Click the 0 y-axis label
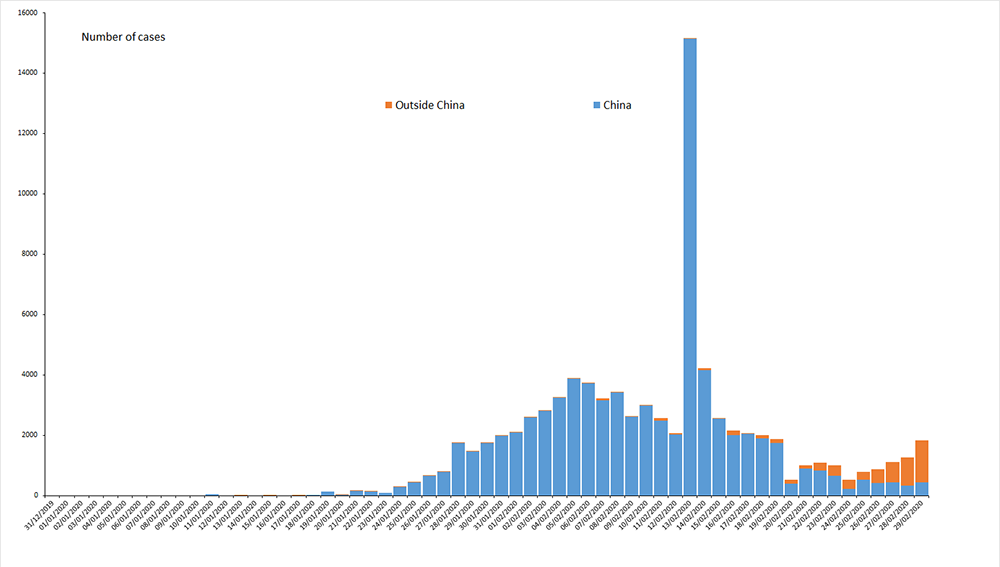1000x567 pixels. click(x=35, y=495)
